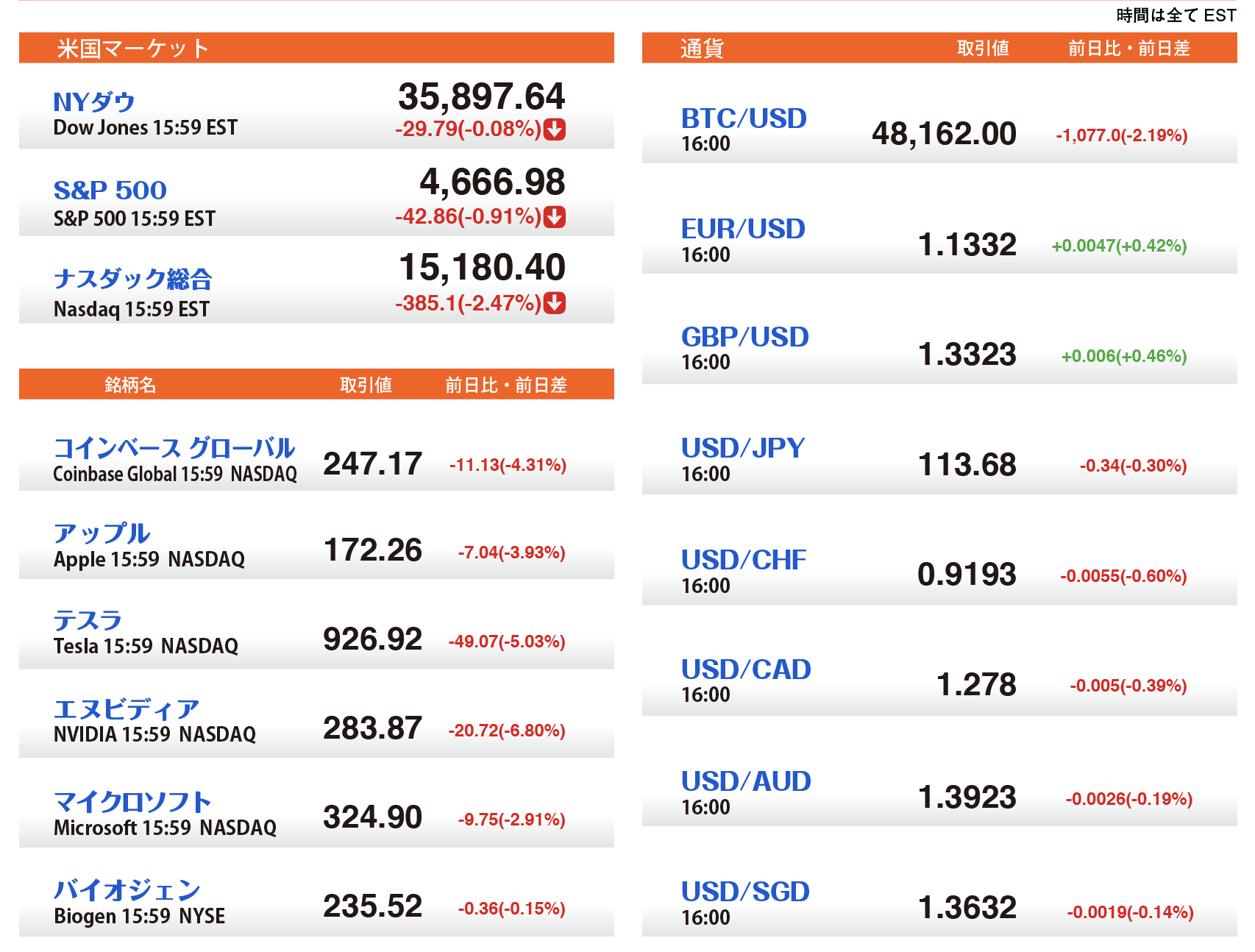Screen dimensions: 1255x952
Task: Click the red down arrow beside S&P 500 change
Action: click(x=554, y=217)
